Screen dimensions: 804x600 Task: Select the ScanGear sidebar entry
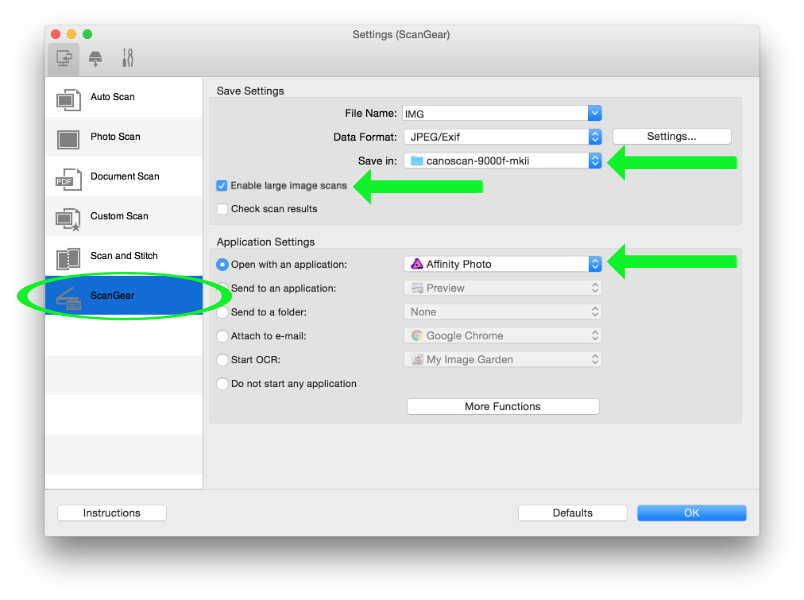[x=124, y=296]
